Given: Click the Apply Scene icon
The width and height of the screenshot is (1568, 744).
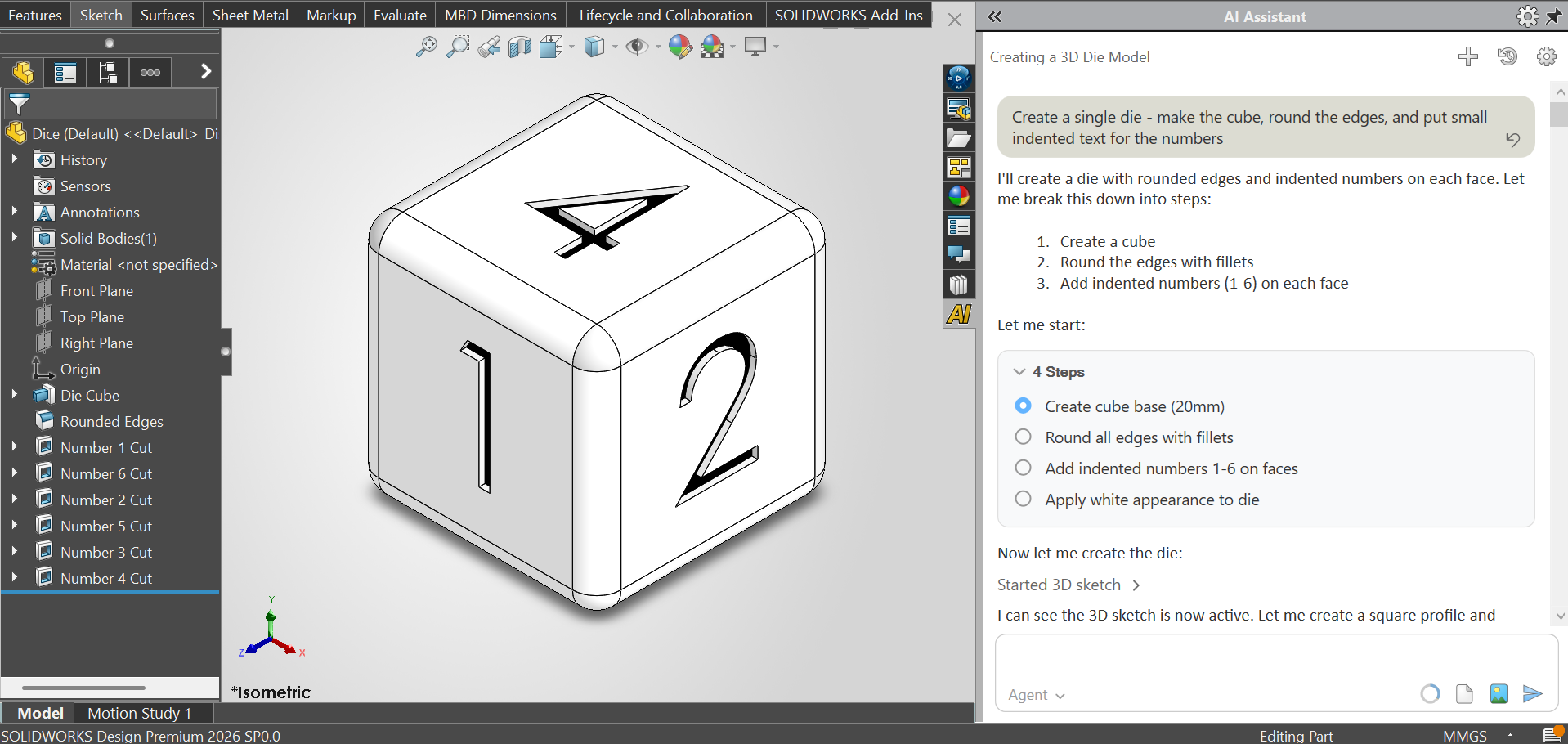Looking at the screenshot, I should 713,47.
